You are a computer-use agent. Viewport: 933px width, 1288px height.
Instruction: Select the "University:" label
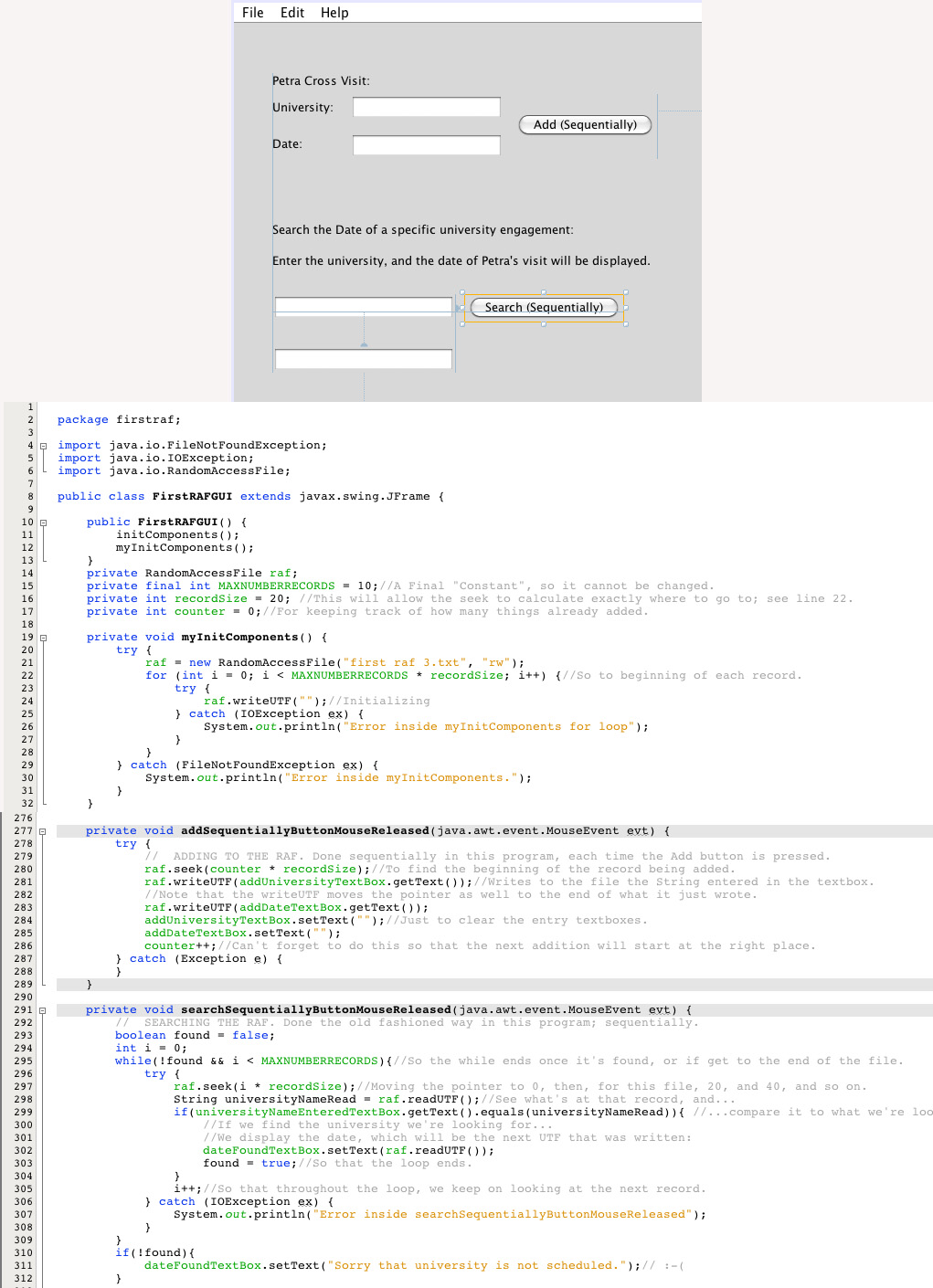tap(302, 108)
